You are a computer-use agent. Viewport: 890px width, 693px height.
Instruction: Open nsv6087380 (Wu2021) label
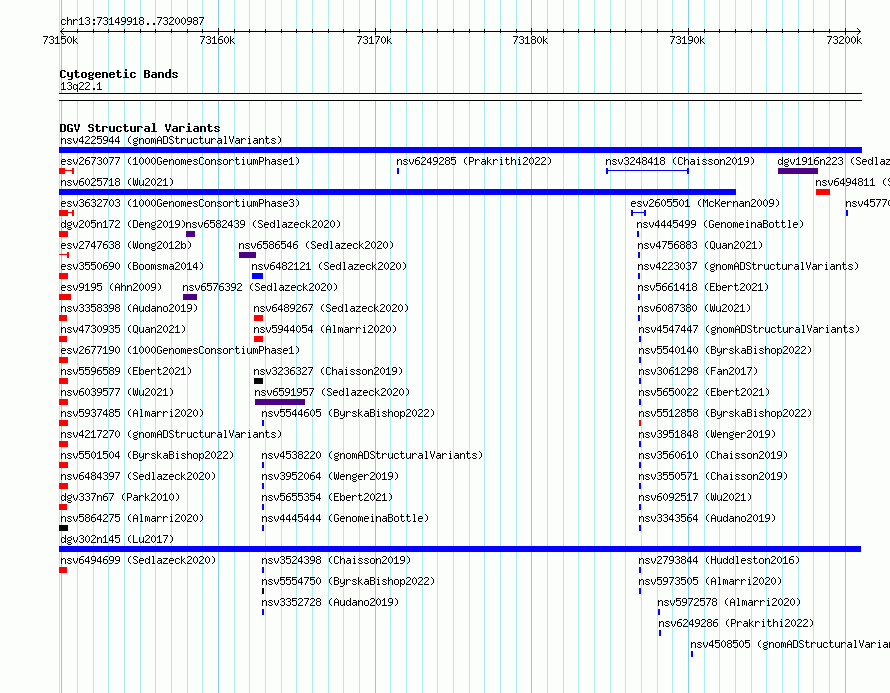(694, 308)
